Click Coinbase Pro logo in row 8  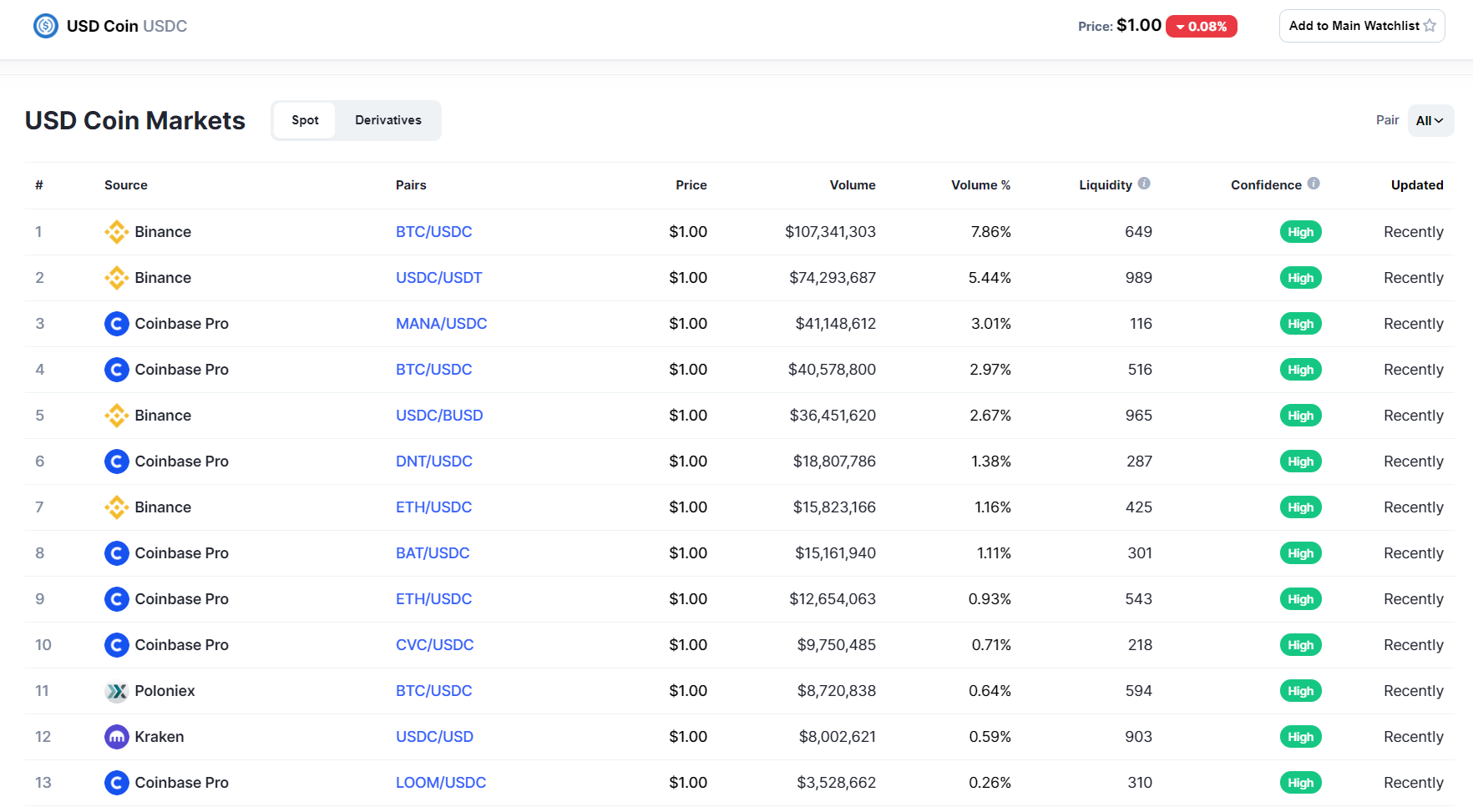[x=117, y=553]
